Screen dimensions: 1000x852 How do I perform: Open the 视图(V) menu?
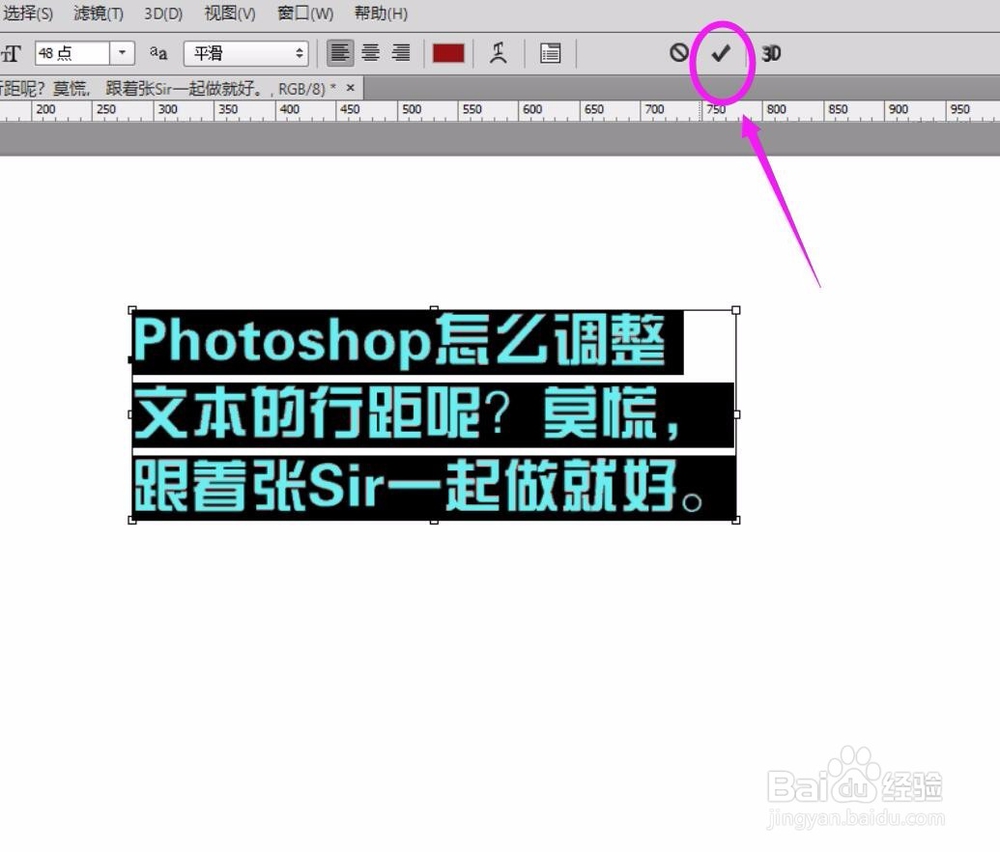[230, 13]
